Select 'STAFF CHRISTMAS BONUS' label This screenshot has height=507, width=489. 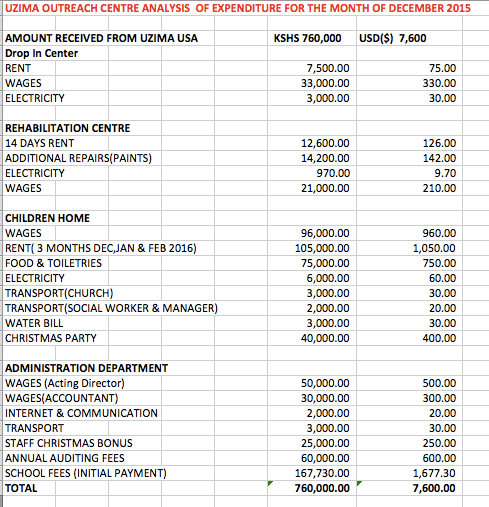coord(69,443)
